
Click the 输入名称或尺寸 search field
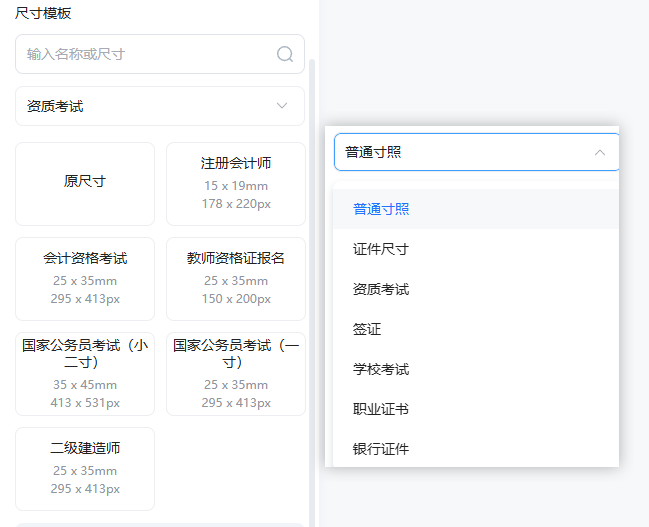click(x=160, y=54)
